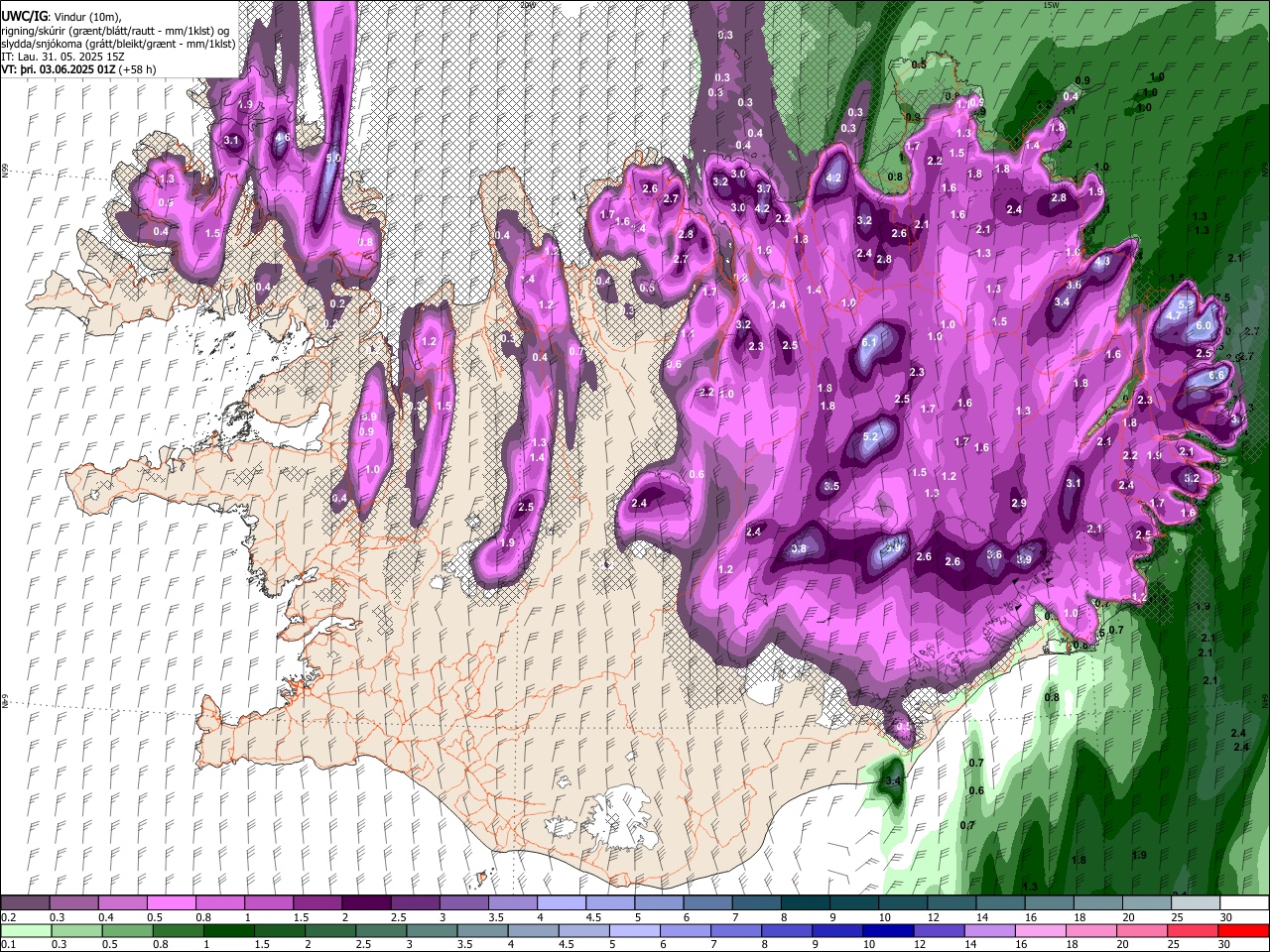
Task: Click the 6.1 snowfall value on the map
Action: (869, 342)
